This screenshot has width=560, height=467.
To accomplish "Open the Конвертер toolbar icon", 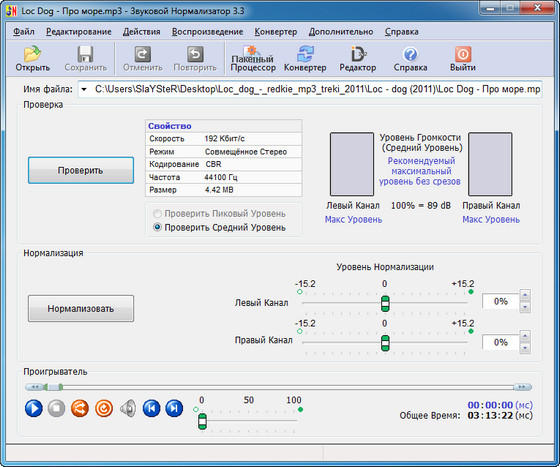I will (305, 59).
